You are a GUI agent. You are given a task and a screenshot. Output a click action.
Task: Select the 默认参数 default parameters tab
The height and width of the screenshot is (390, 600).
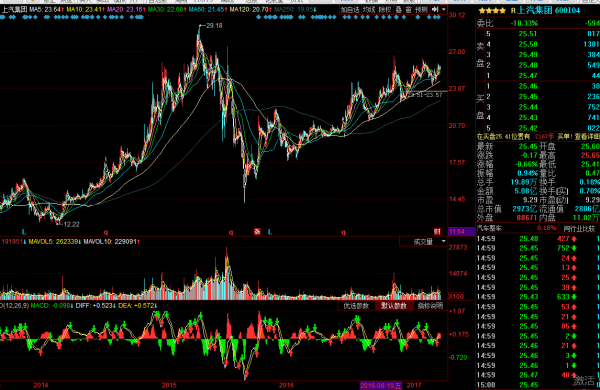[394, 305]
